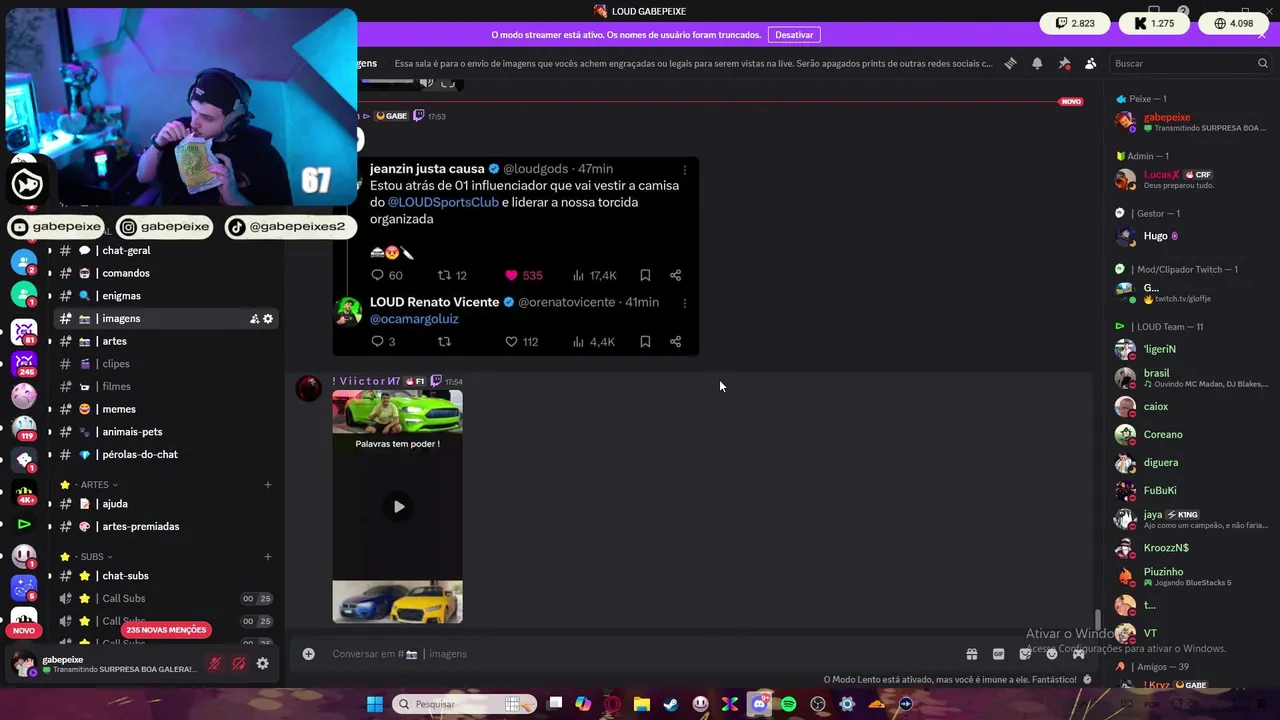Viewport: 1280px width, 720px height.
Task: Open notification settings bell icon
Action: [1037, 63]
